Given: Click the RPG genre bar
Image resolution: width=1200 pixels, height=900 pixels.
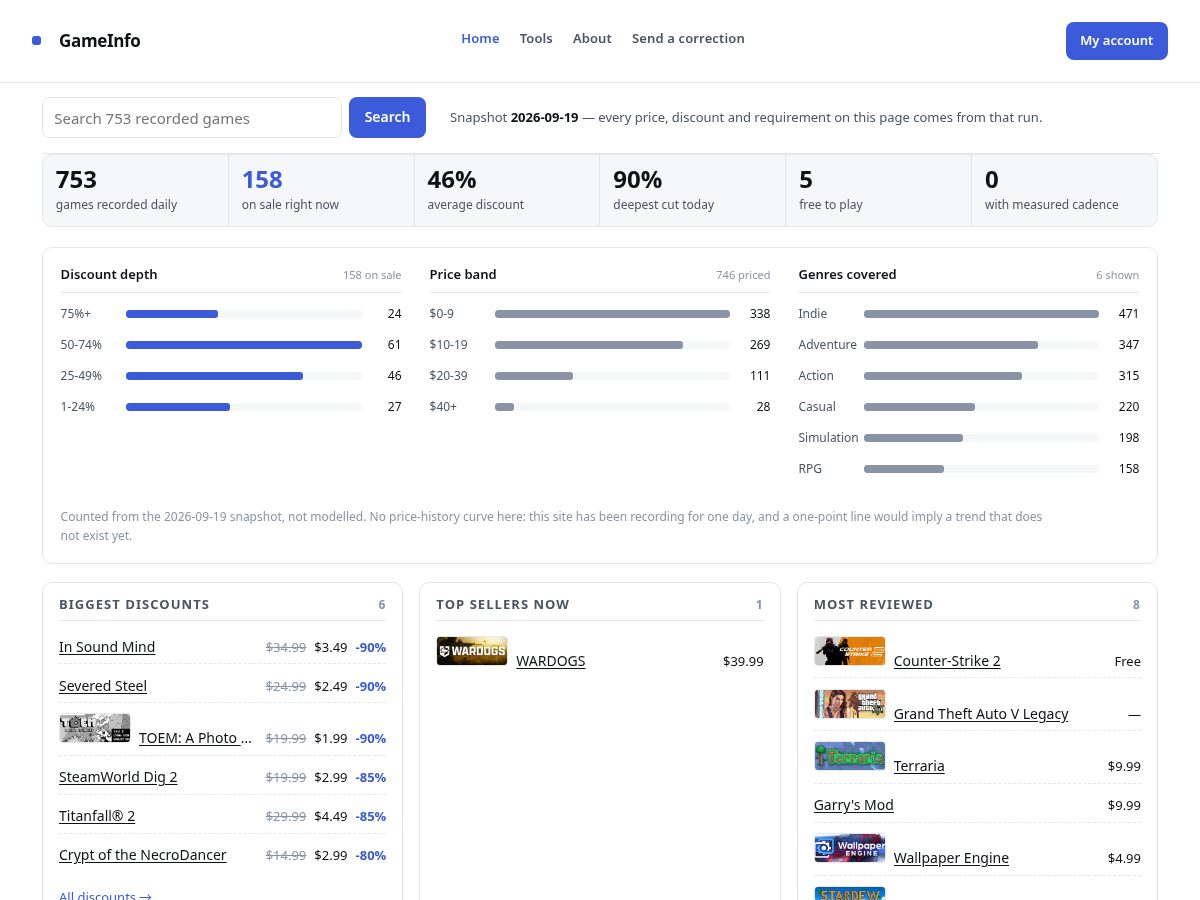Looking at the screenshot, I should (x=981, y=469).
